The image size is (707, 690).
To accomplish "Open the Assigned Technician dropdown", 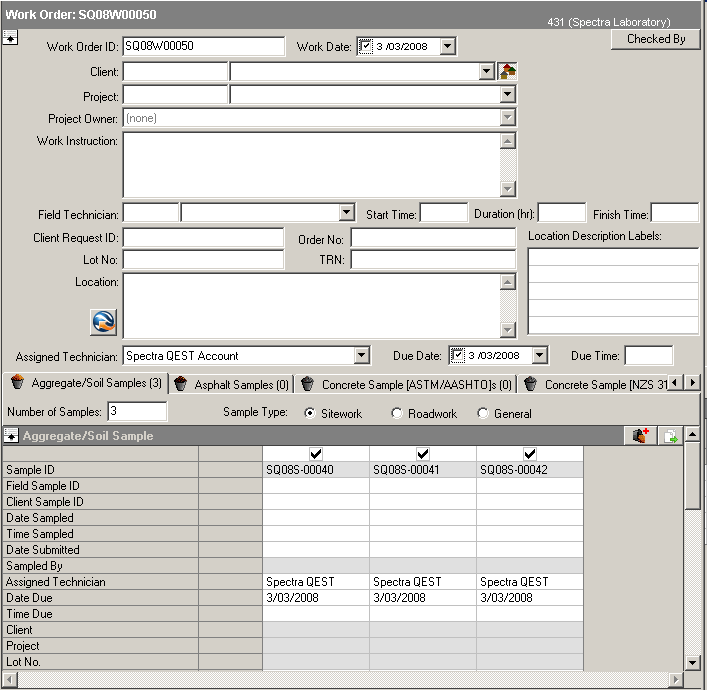I will 361,355.
